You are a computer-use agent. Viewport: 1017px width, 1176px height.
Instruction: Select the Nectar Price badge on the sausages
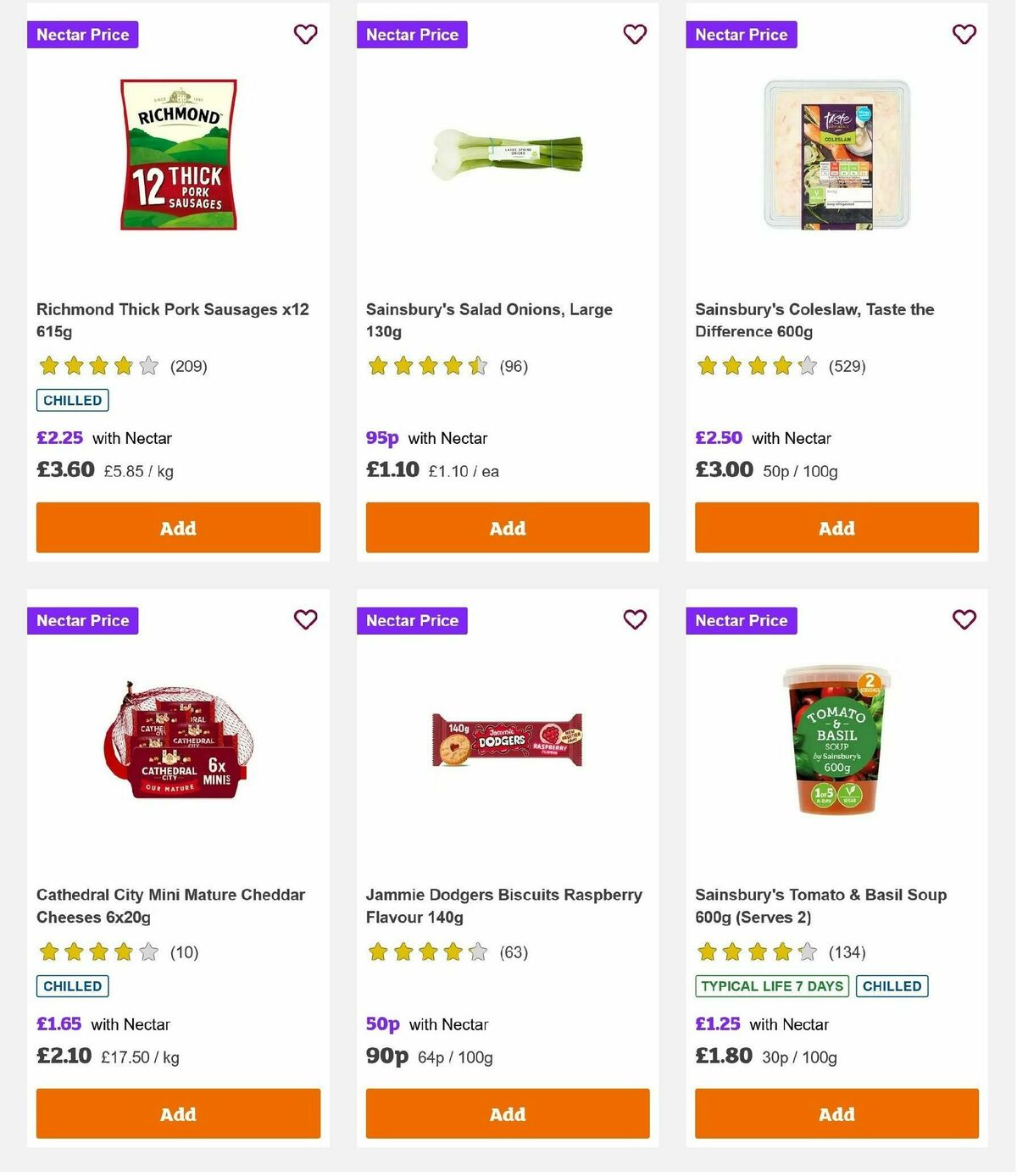[x=82, y=35]
